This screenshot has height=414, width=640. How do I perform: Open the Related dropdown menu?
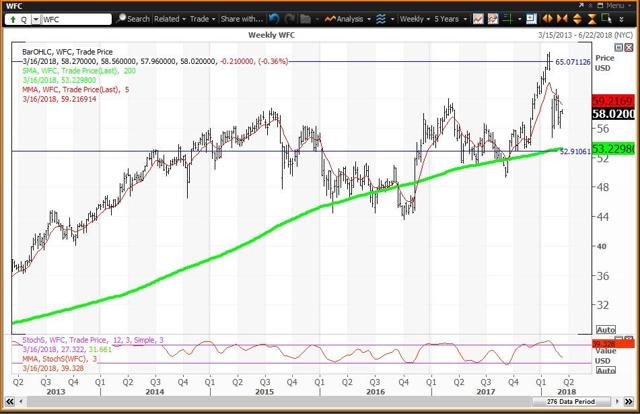tap(170, 19)
